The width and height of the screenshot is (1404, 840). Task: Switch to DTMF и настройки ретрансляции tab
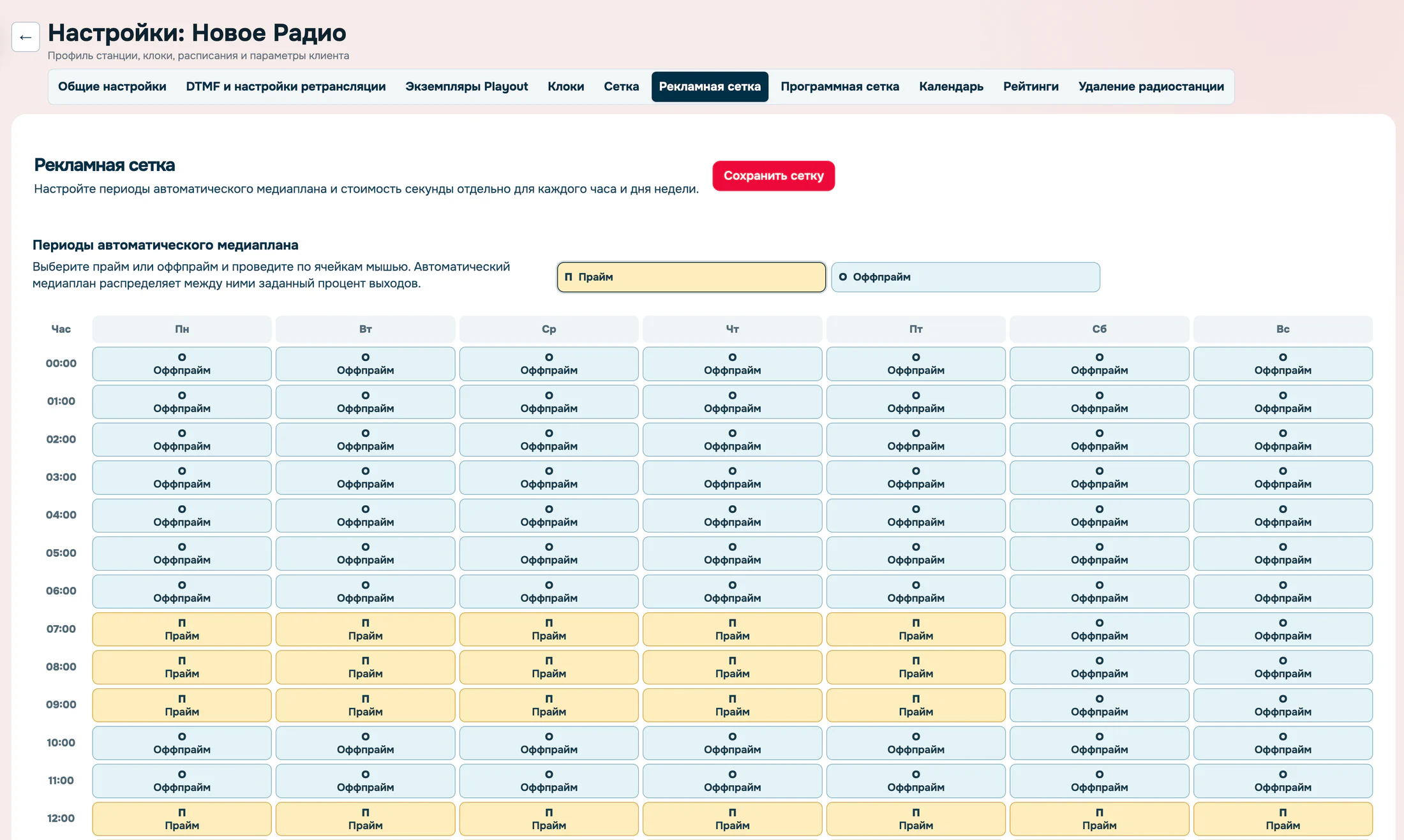[286, 87]
